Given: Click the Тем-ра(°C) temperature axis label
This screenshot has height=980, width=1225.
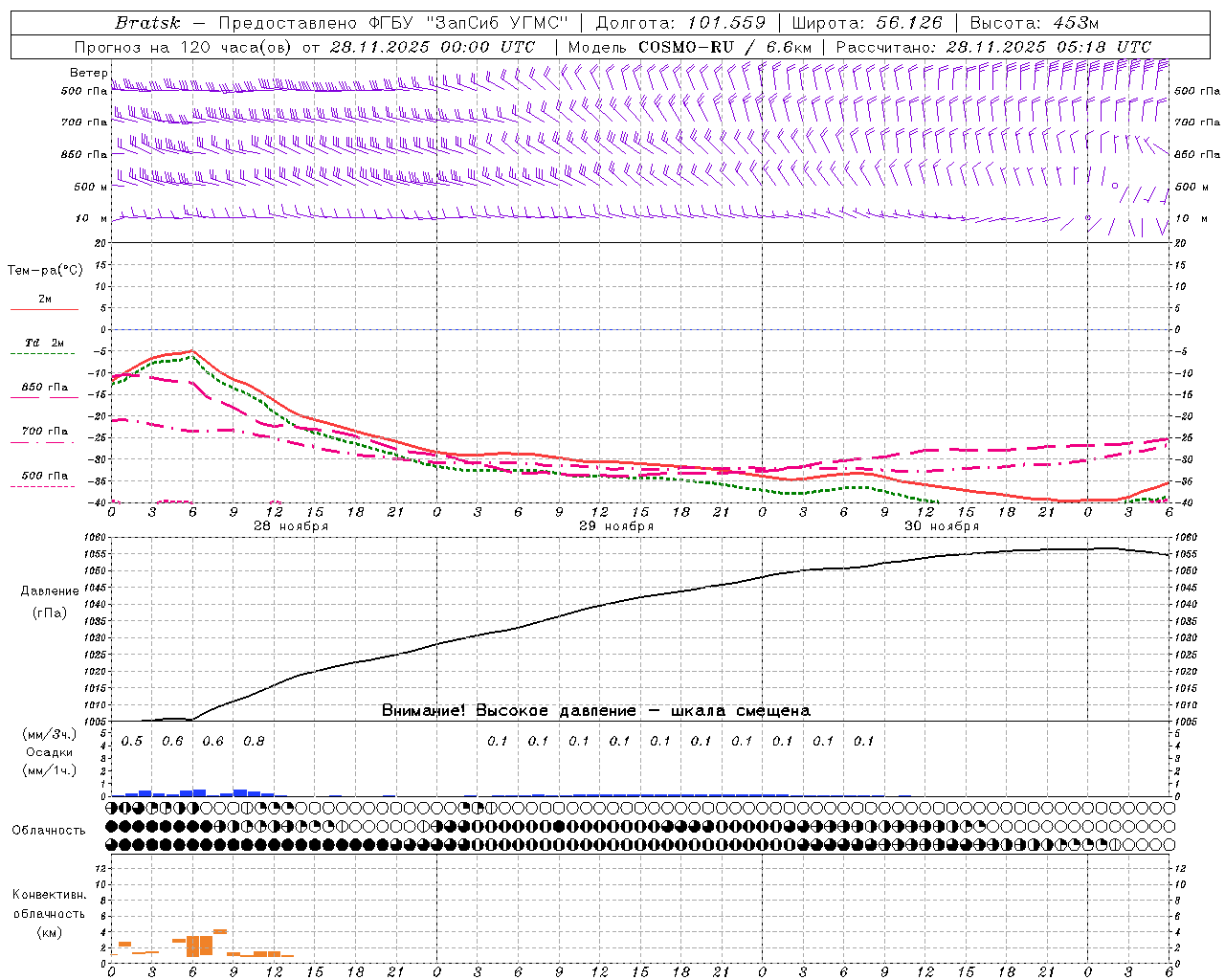Looking at the screenshot, I should [x=45, y=271].
